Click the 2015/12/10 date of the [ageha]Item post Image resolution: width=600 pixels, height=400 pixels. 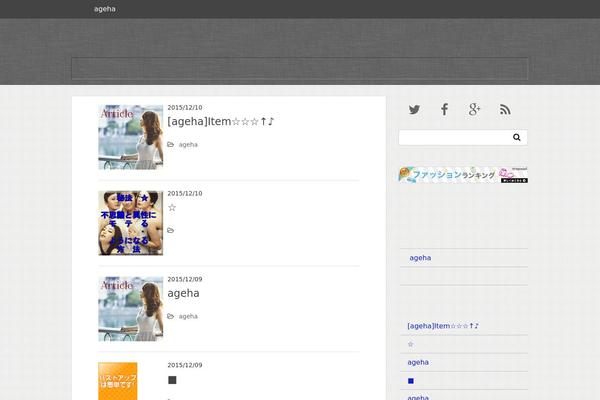pyautogui.click(x=185, y=108)
